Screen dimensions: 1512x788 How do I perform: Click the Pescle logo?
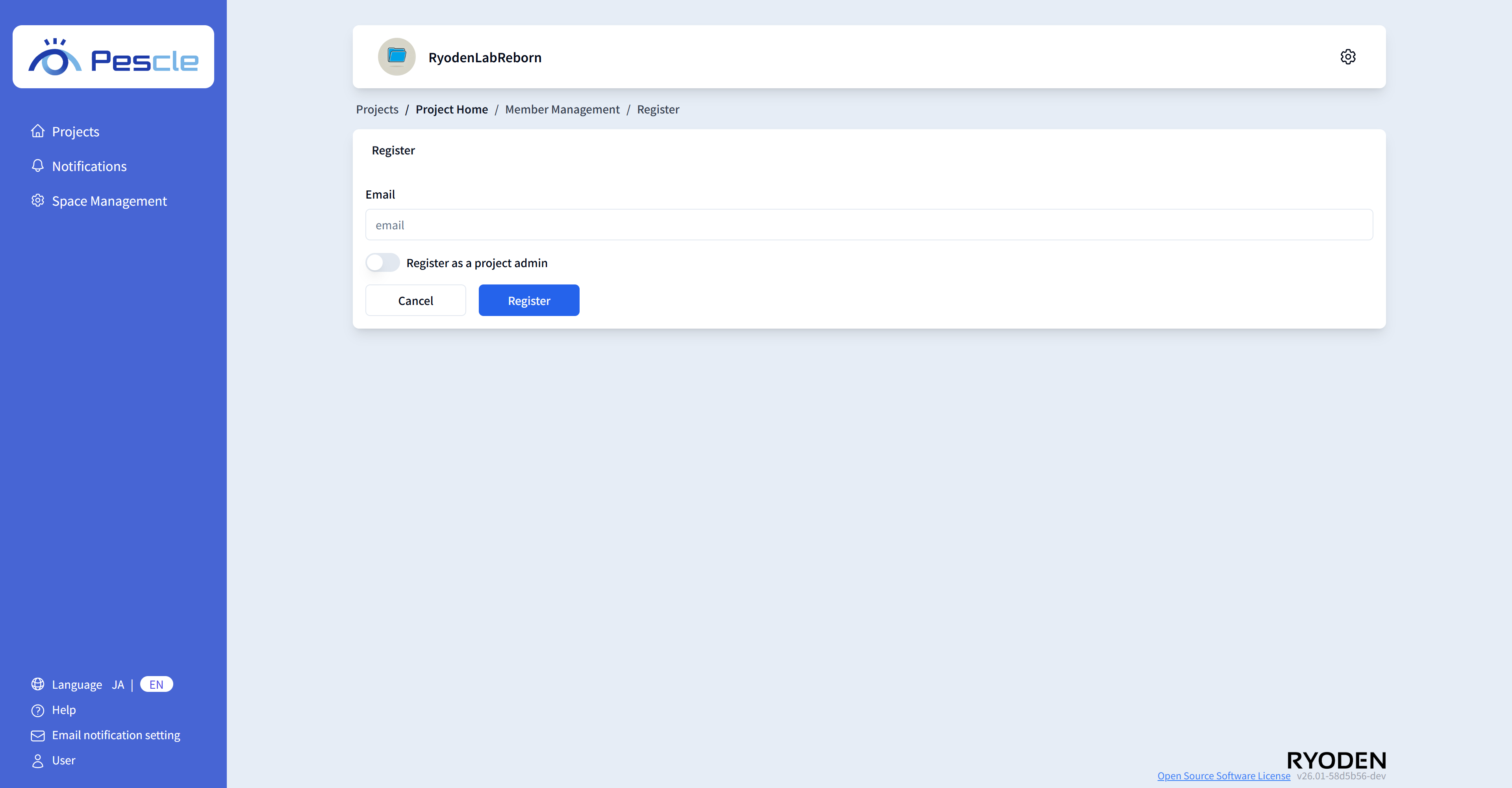(113, 57)
